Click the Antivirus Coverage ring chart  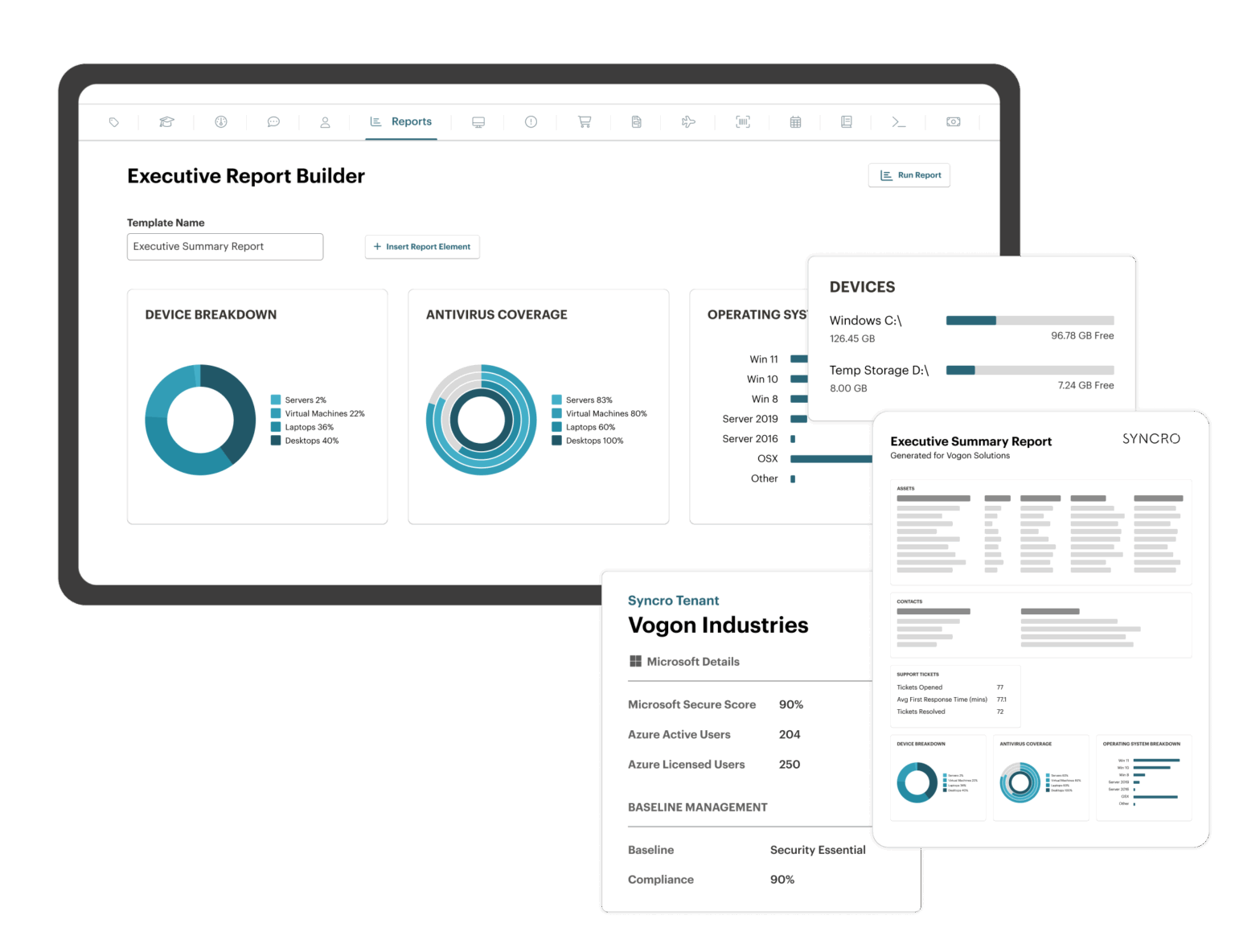point(481,420)
